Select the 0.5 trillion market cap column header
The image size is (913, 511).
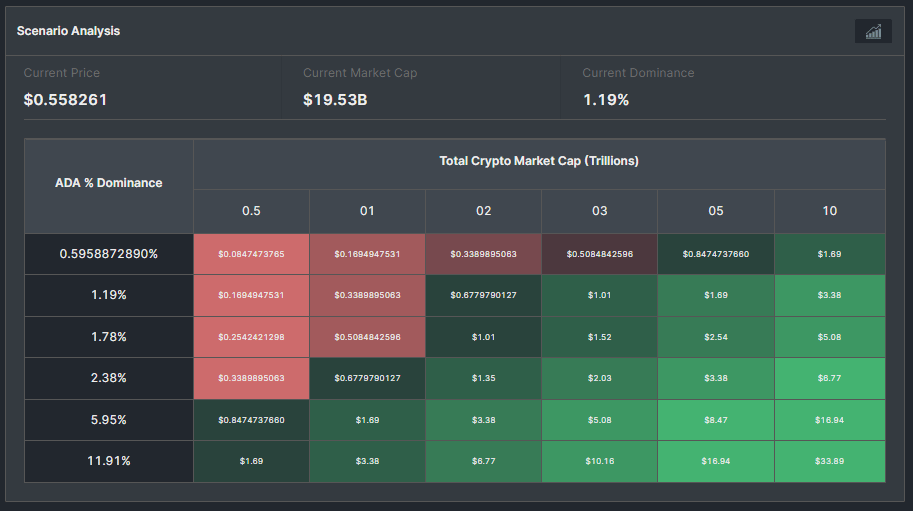pos(251,211)
